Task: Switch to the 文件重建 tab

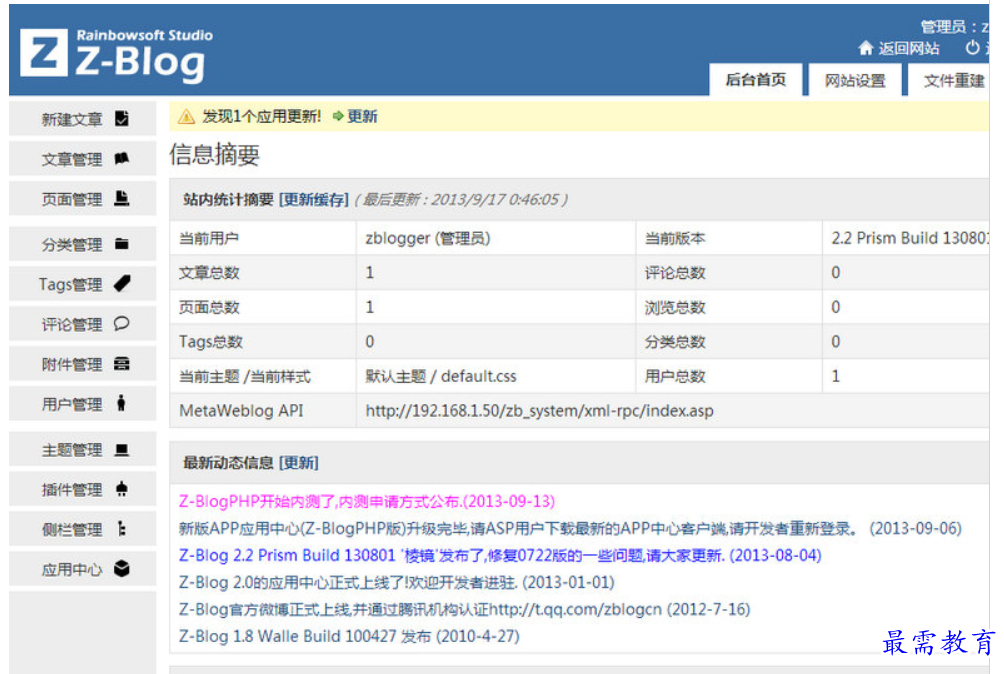Action: 950,80
